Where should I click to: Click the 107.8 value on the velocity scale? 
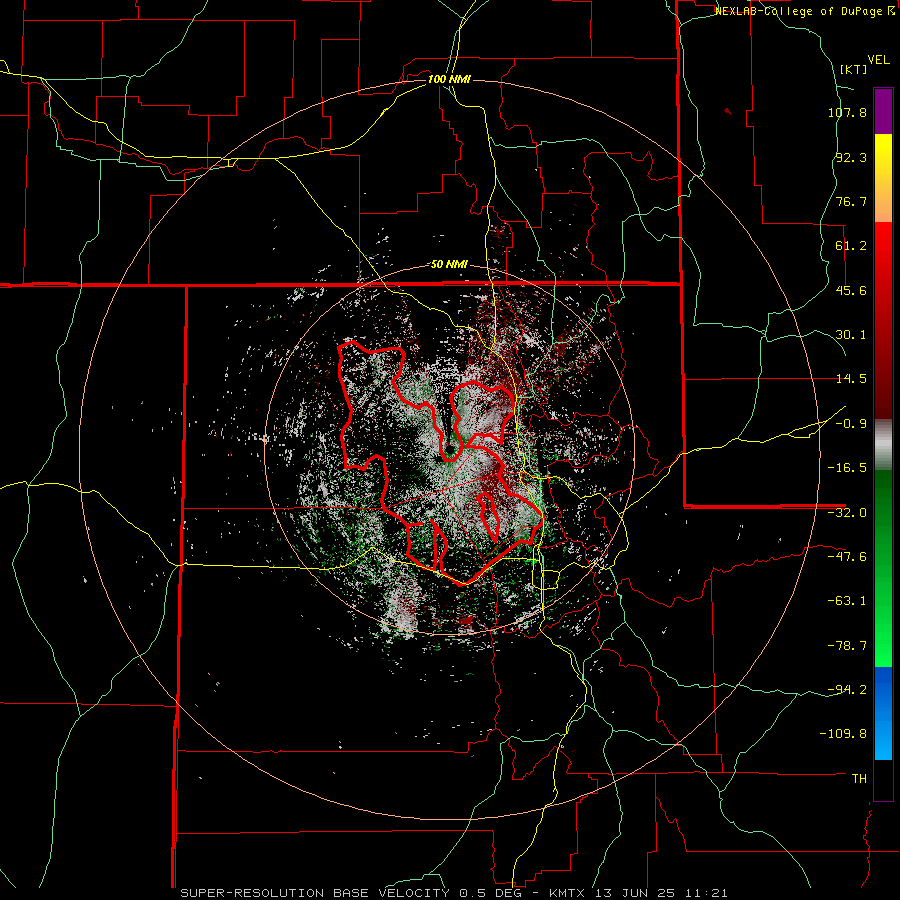(x=847, y=112)
